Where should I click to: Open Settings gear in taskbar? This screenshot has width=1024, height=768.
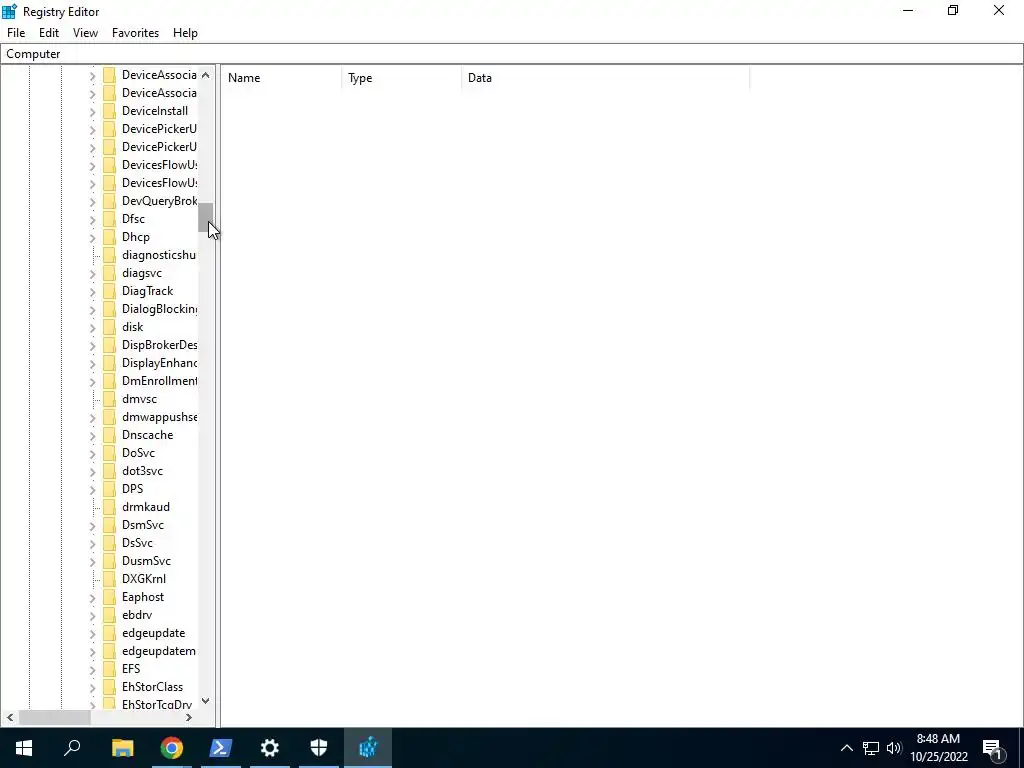coord(270,748)
